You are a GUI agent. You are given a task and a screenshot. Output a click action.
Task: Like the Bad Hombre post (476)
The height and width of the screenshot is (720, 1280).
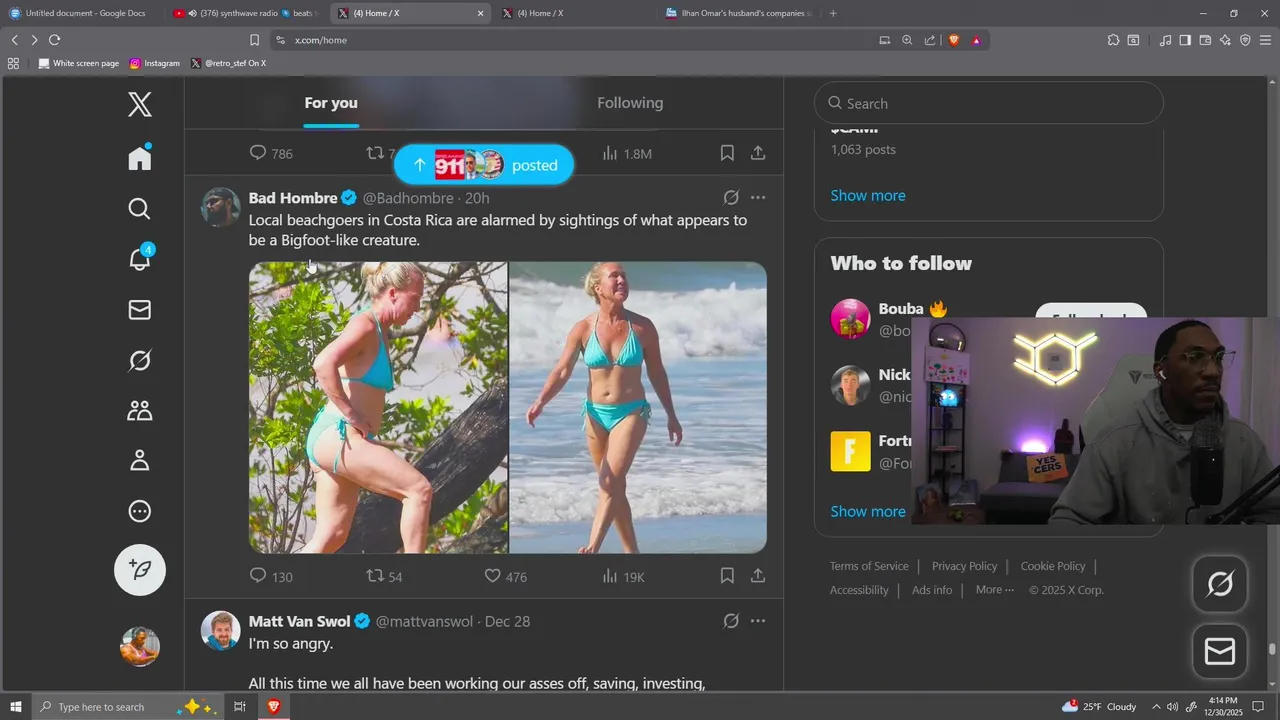click(x=505, y=576)
